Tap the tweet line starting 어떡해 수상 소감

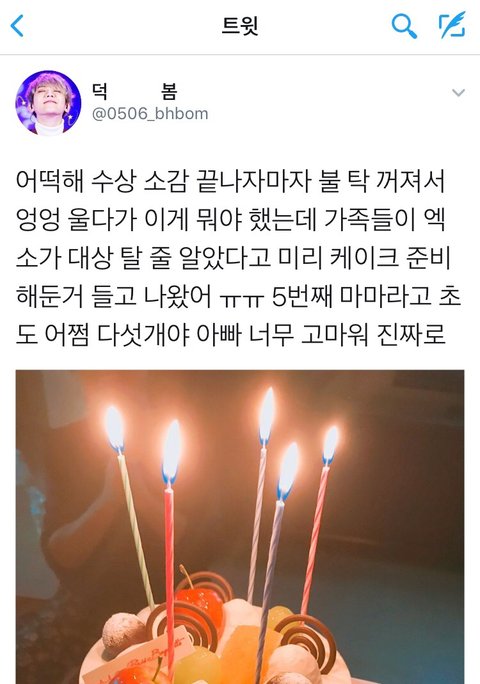pyautogui.click(x=230, y=181)
